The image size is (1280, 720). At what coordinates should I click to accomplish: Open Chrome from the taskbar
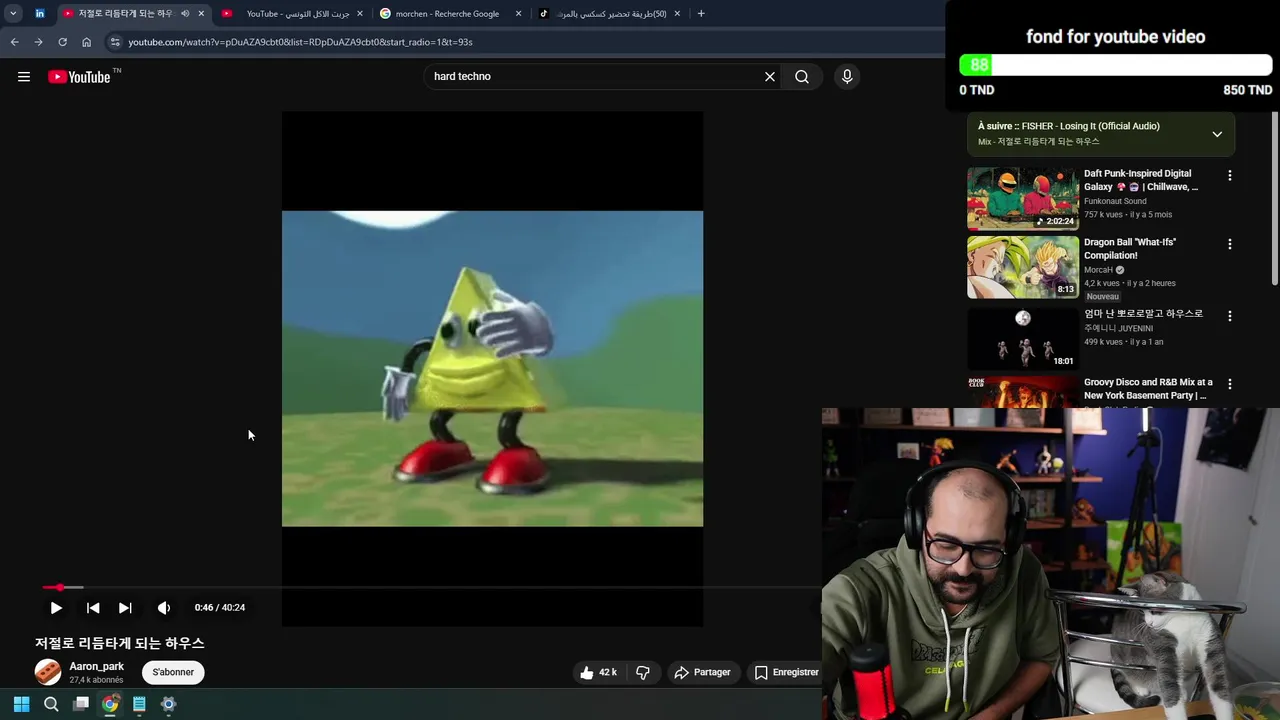point(110,704)
